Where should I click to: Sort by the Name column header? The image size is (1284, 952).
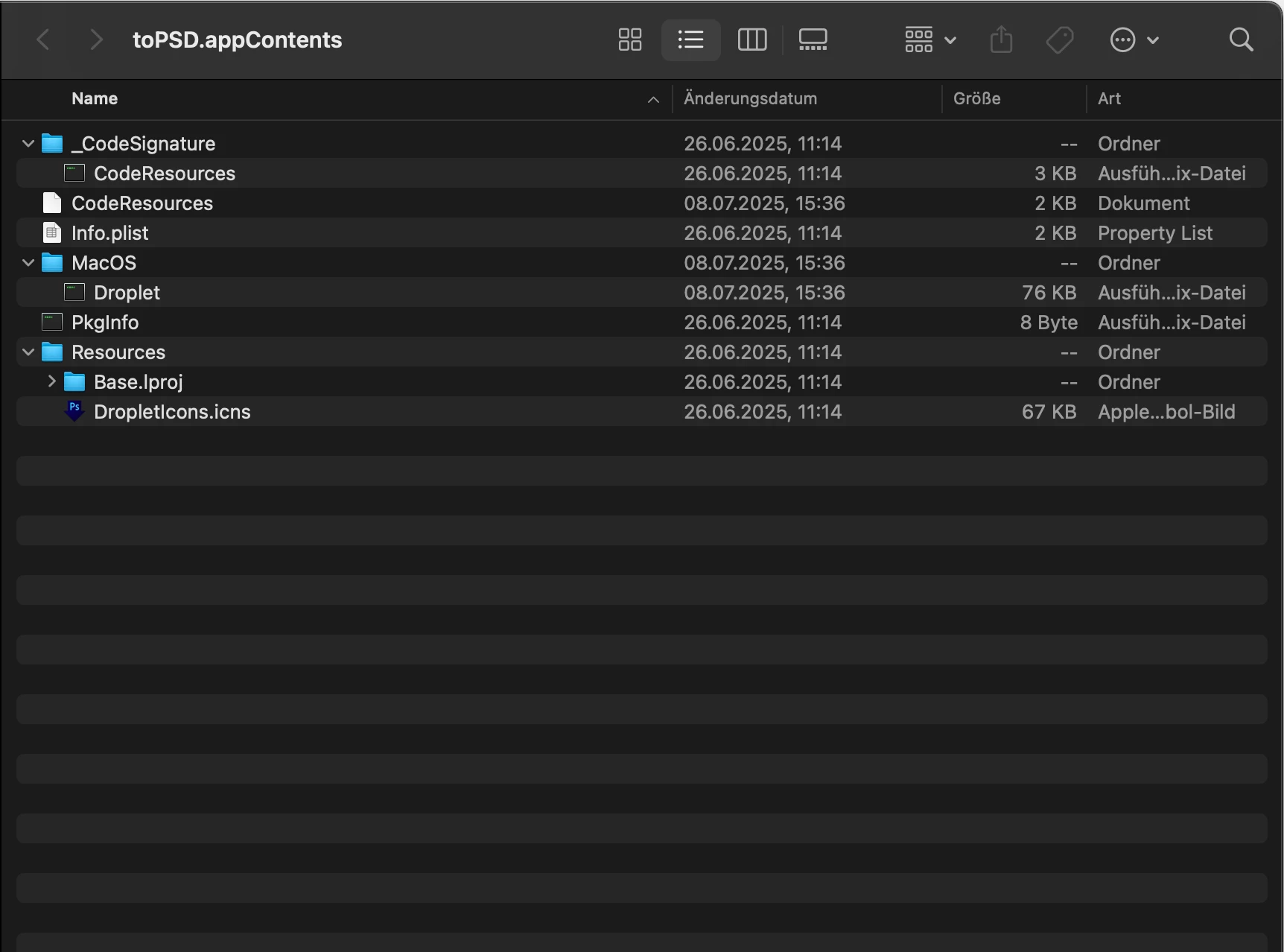(x=95, y=98)
